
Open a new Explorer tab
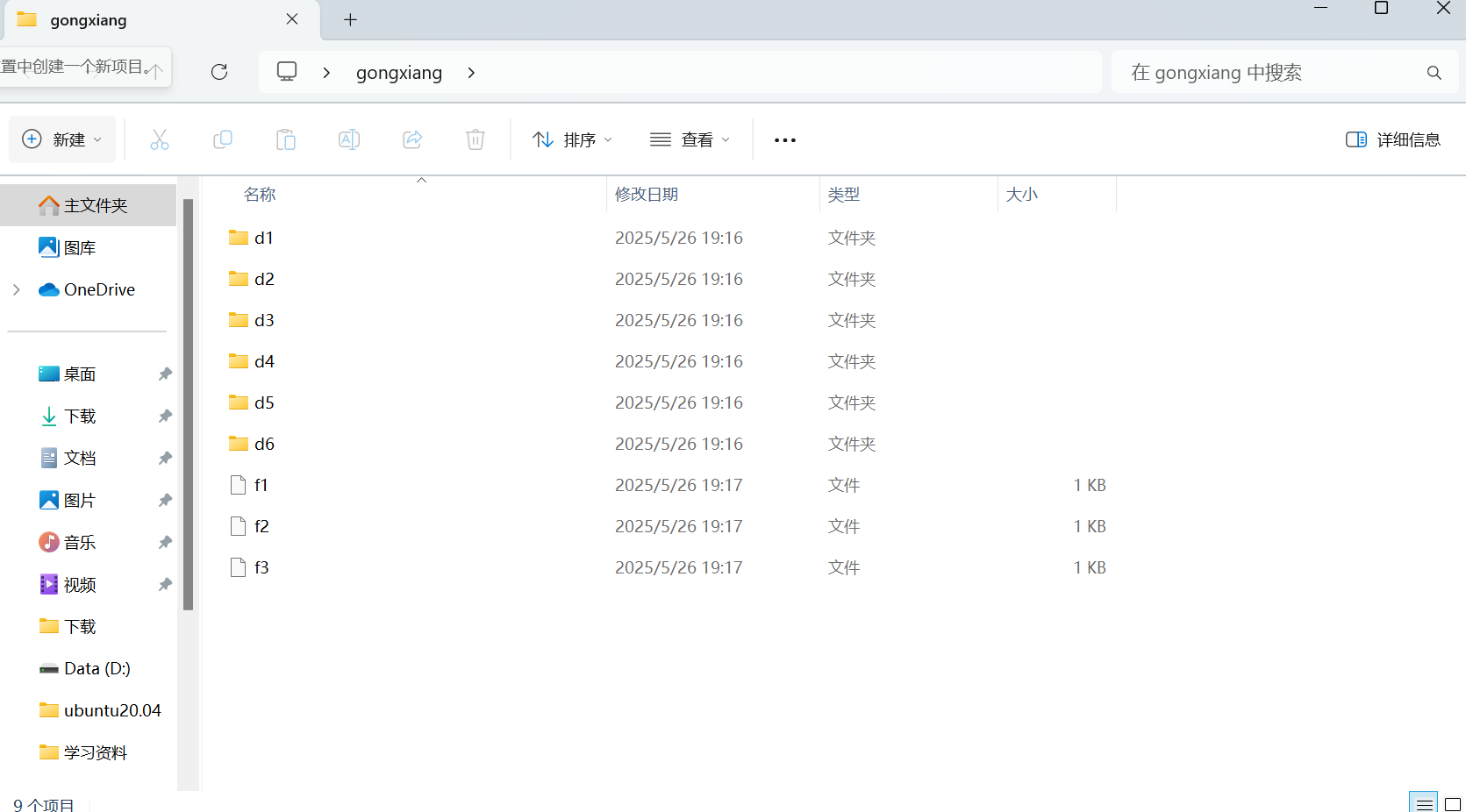click(350, 19)
